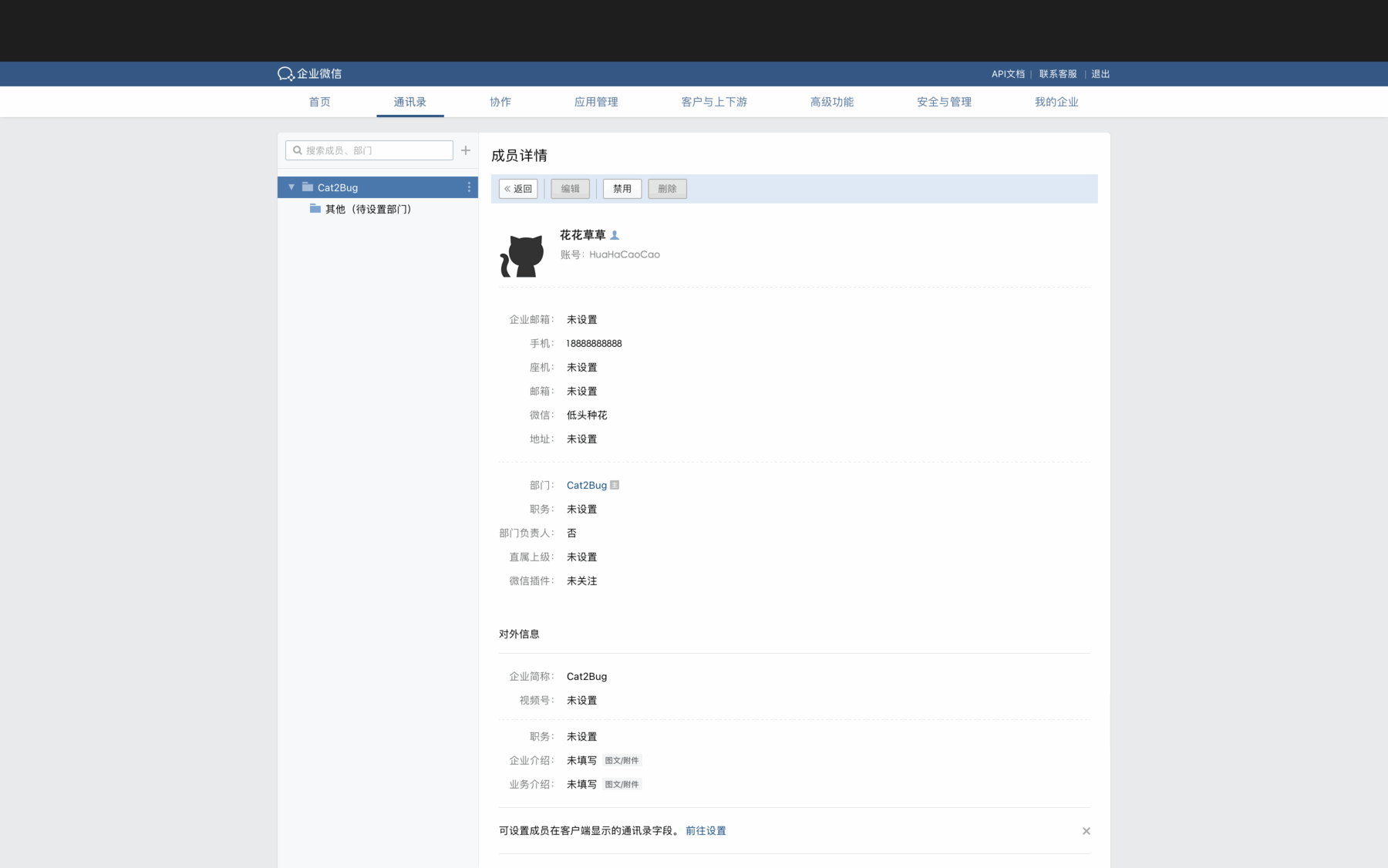
Task: Click the 花花草草 cat avatar
Action: click(522, 255)
